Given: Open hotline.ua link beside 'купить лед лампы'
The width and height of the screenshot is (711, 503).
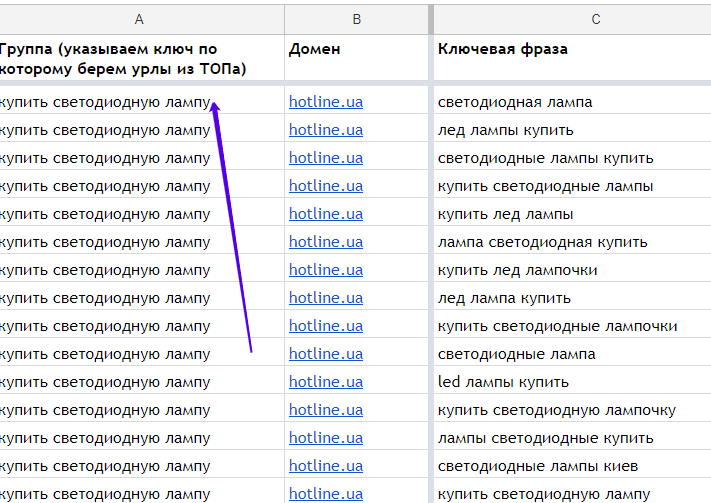Looking at the screenshot, I should tap(326, 214).
